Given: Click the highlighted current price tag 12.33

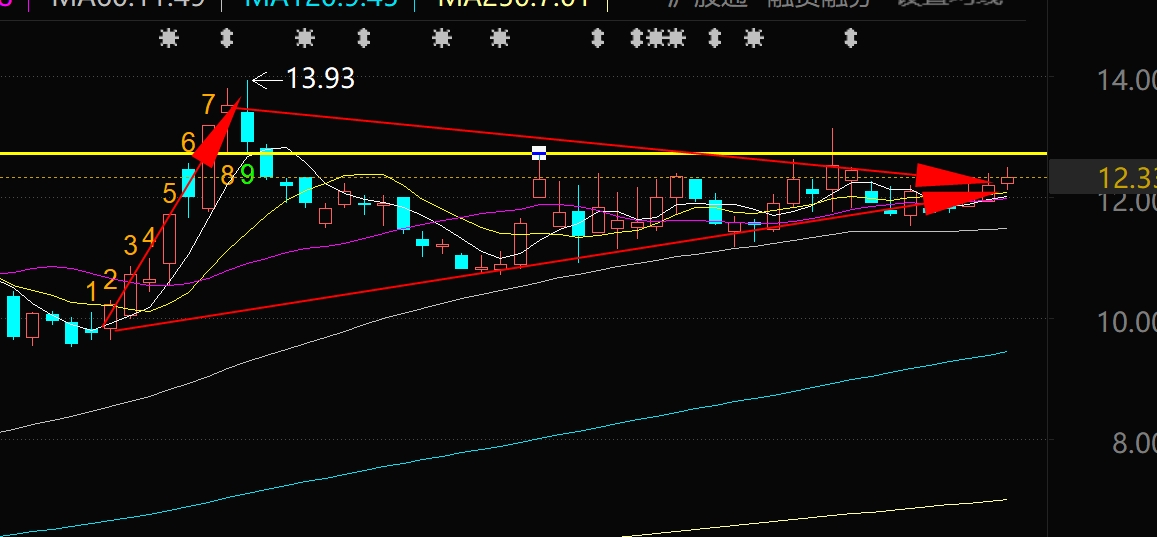Looking at the screenshot, I should coord(1102,177).
